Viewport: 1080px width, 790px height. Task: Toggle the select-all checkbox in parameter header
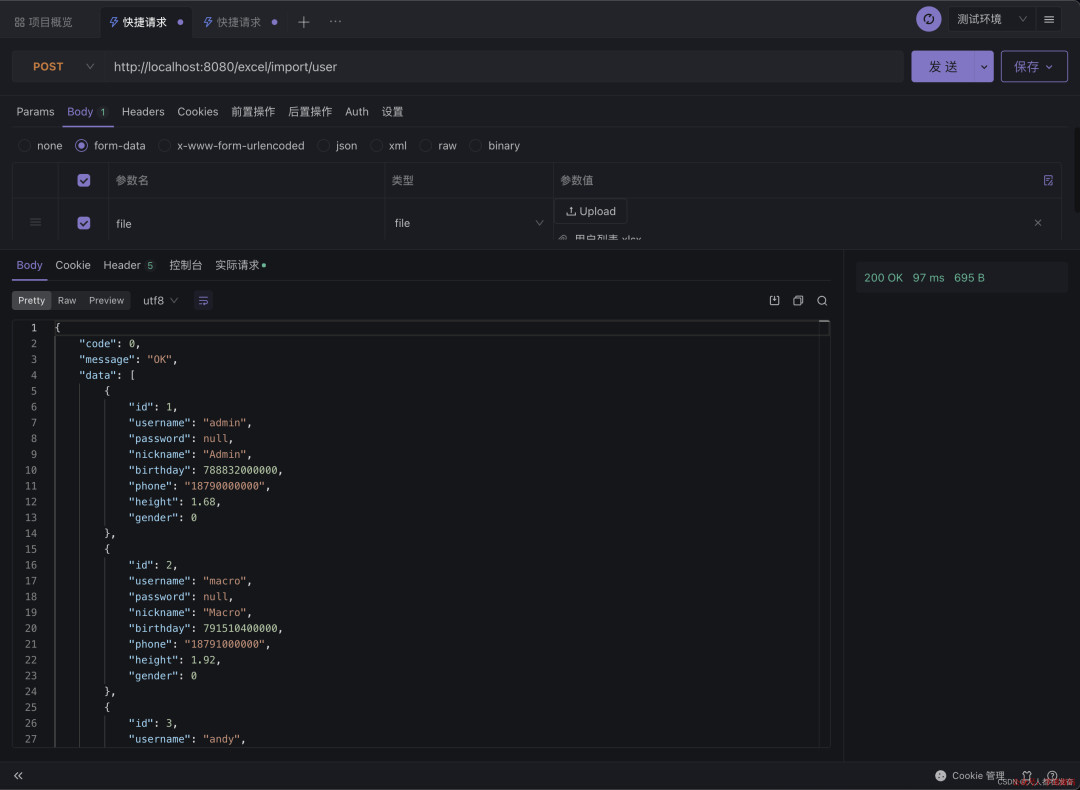[83, 180]
